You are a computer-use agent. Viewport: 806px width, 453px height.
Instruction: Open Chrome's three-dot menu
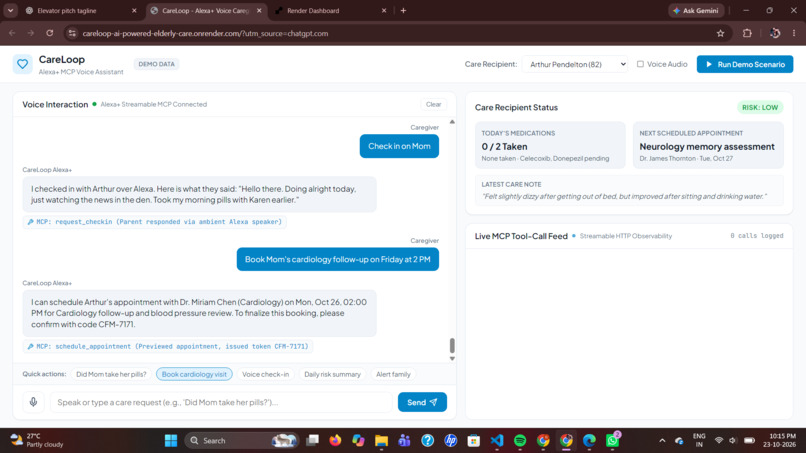pos(794,33)
